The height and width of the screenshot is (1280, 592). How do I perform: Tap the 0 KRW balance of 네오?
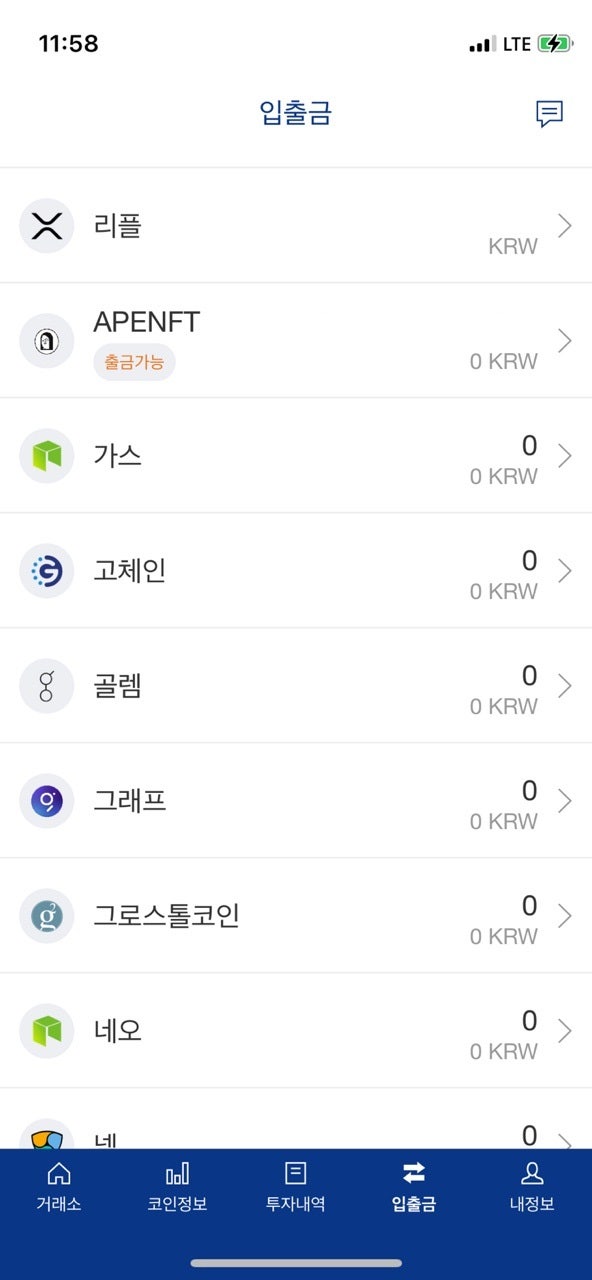point(504,1052)
